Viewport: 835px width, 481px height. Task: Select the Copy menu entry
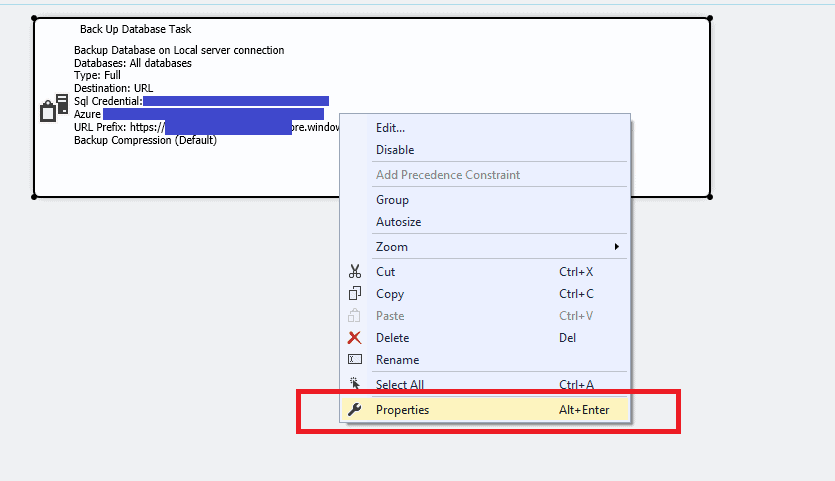click(485, 294)
